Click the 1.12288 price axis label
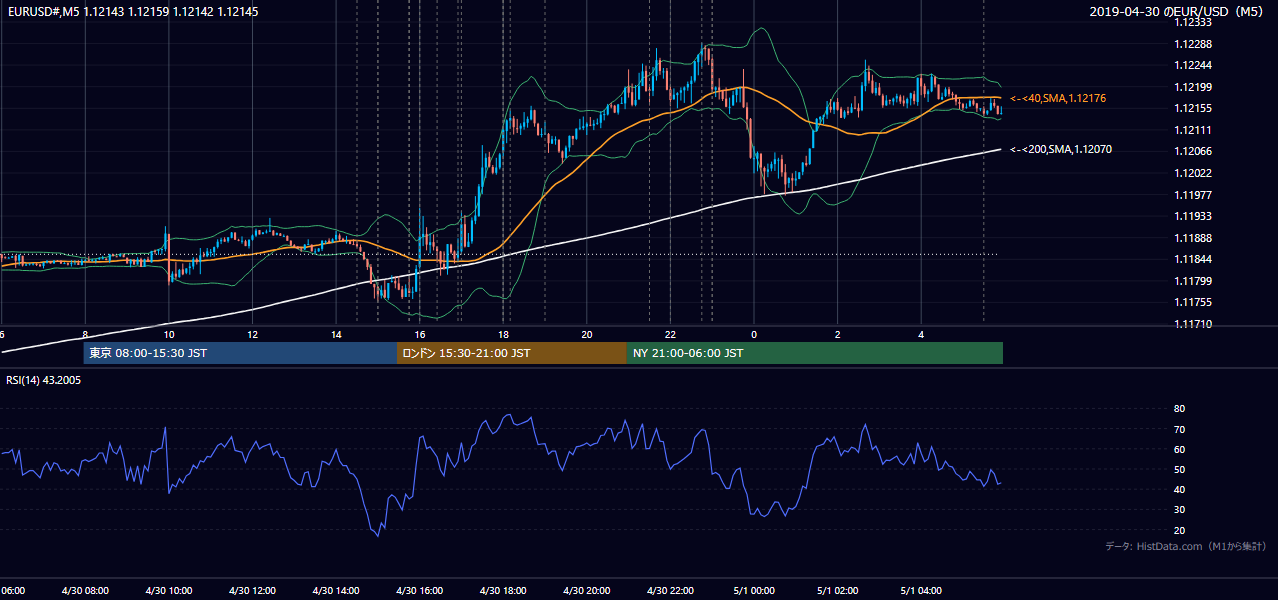Viewport: 1278px width, 600px height. click(1193, 44)
